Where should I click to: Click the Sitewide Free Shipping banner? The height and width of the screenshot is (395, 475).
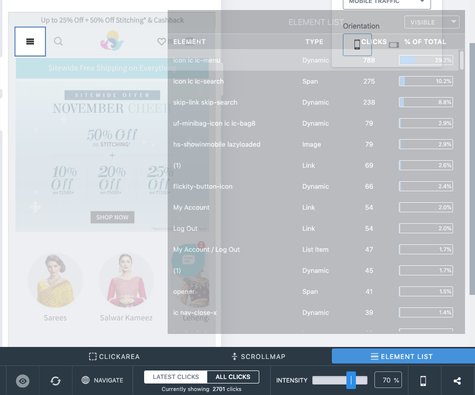point(112,68)
